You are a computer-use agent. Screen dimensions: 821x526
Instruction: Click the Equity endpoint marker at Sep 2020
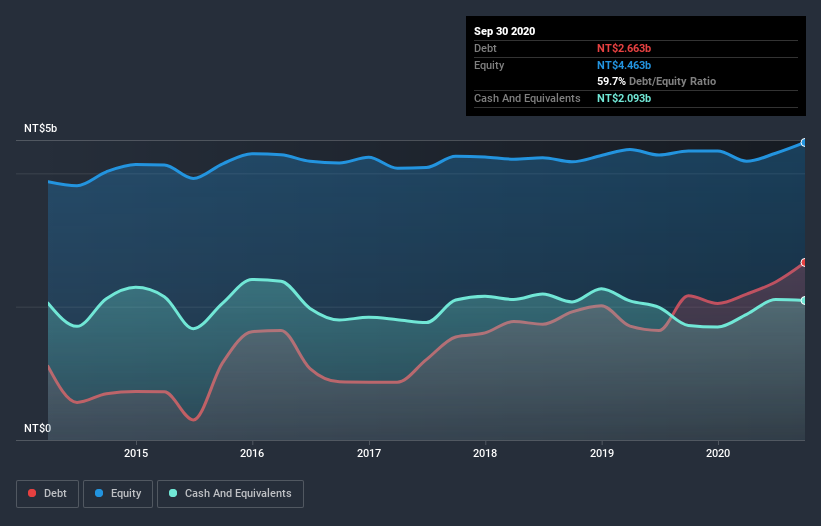click(804, 142)
